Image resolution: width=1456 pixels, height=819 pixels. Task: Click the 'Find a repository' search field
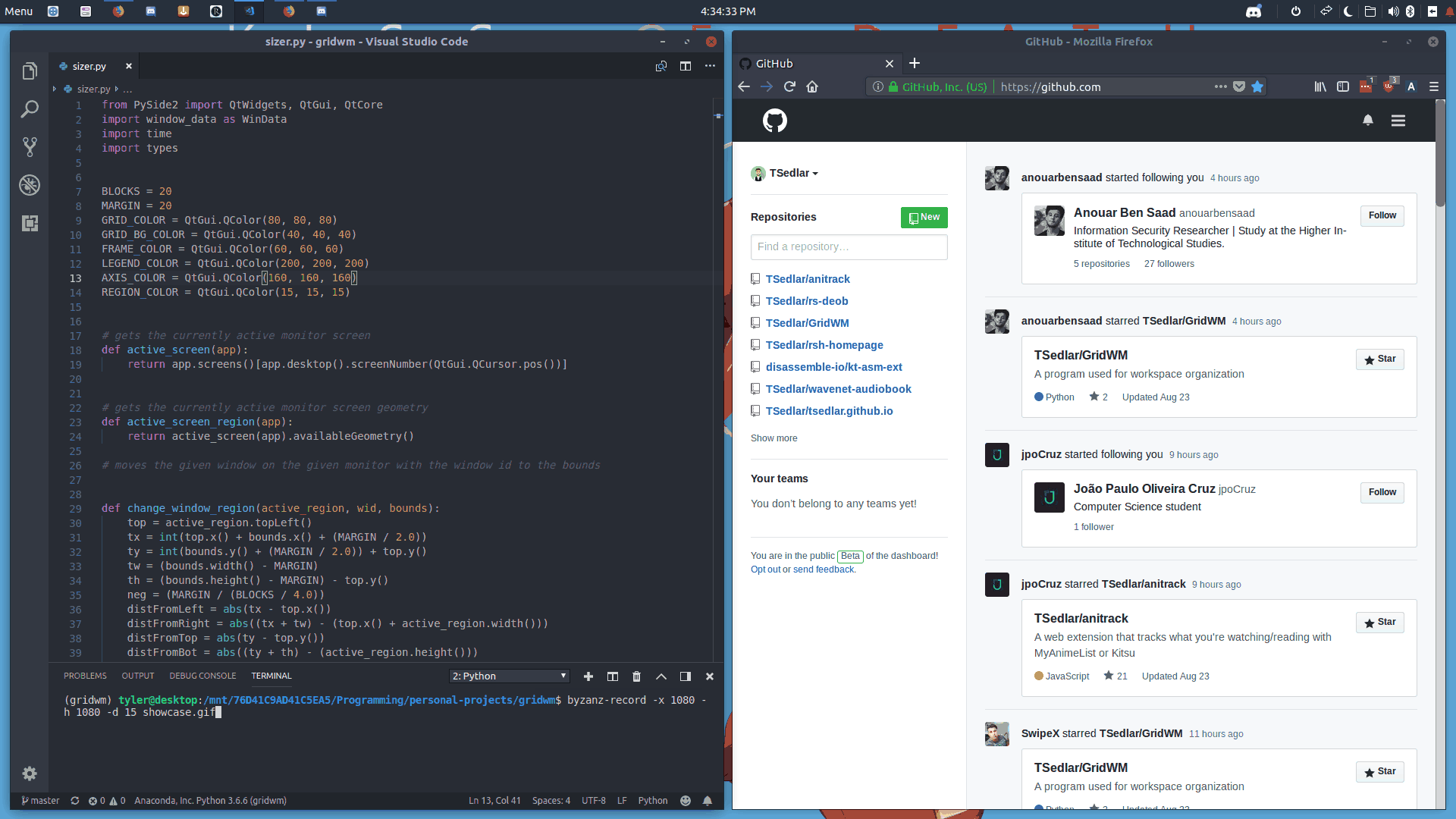[x=849, y=247]
